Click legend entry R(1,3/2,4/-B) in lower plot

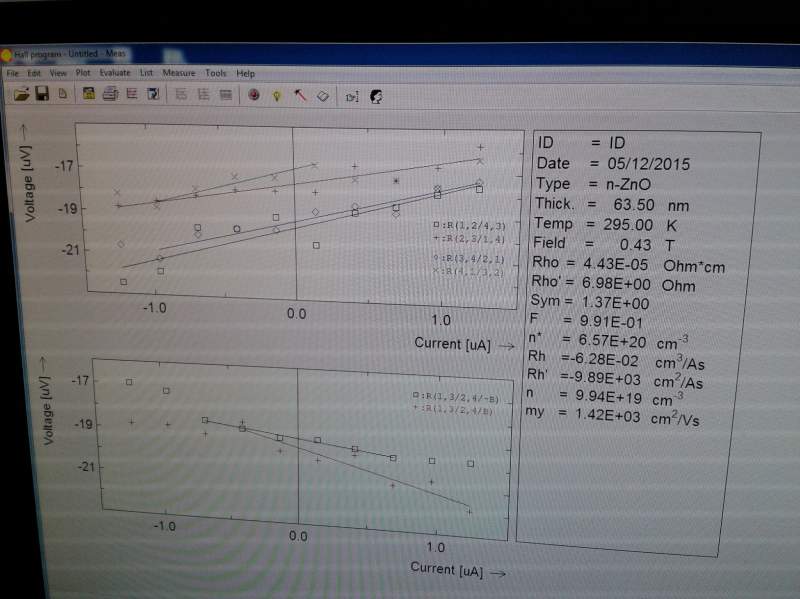click(x=456, y=397)
